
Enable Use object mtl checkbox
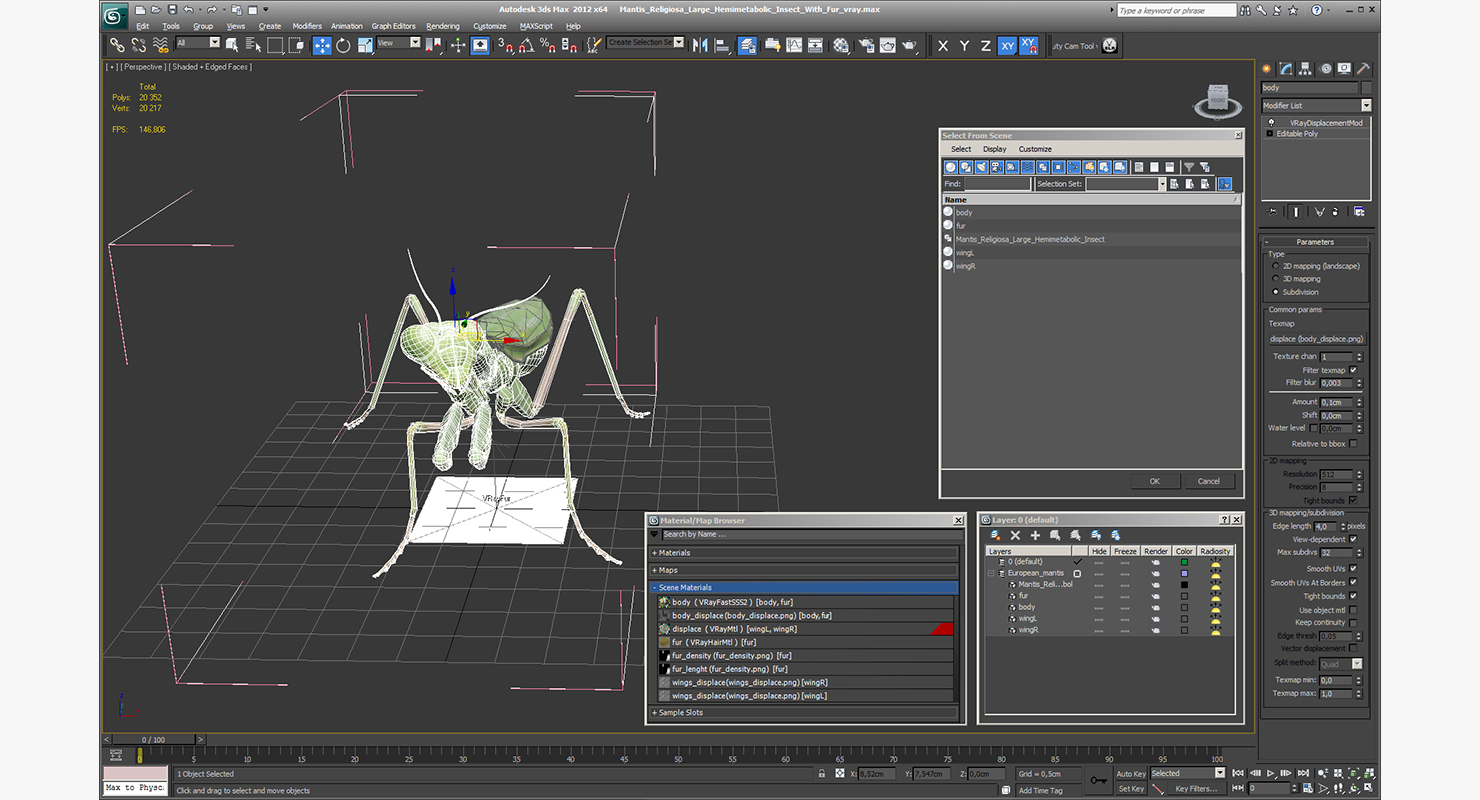pos(1353,610)
